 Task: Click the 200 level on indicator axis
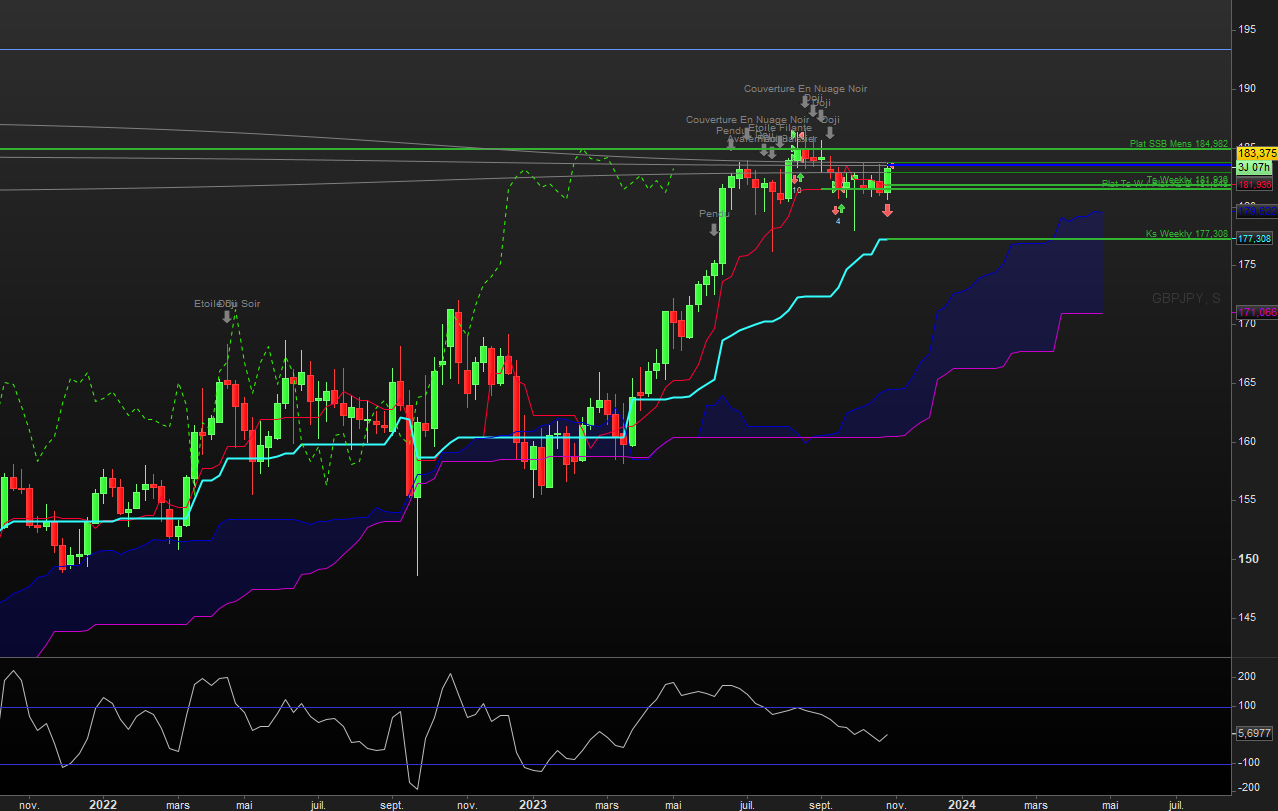(x=1247, y=677)
